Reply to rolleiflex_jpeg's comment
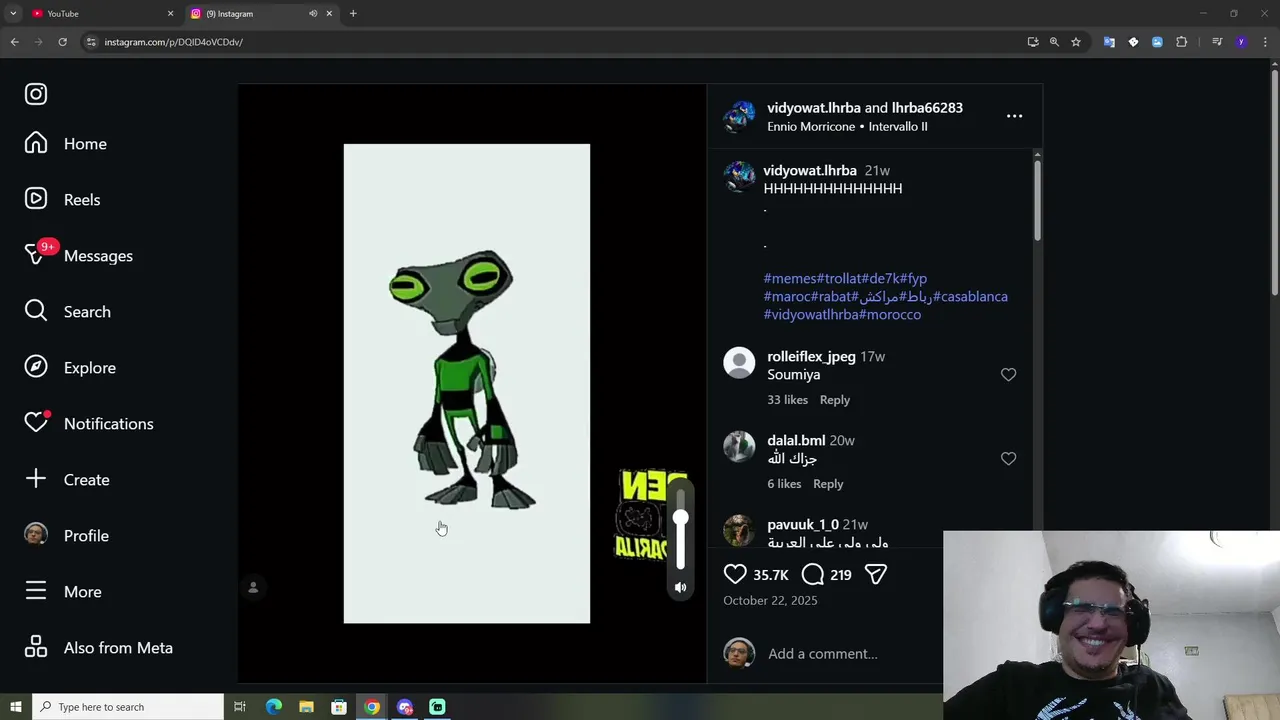1280x720 pixels. [x=835, y=400]
